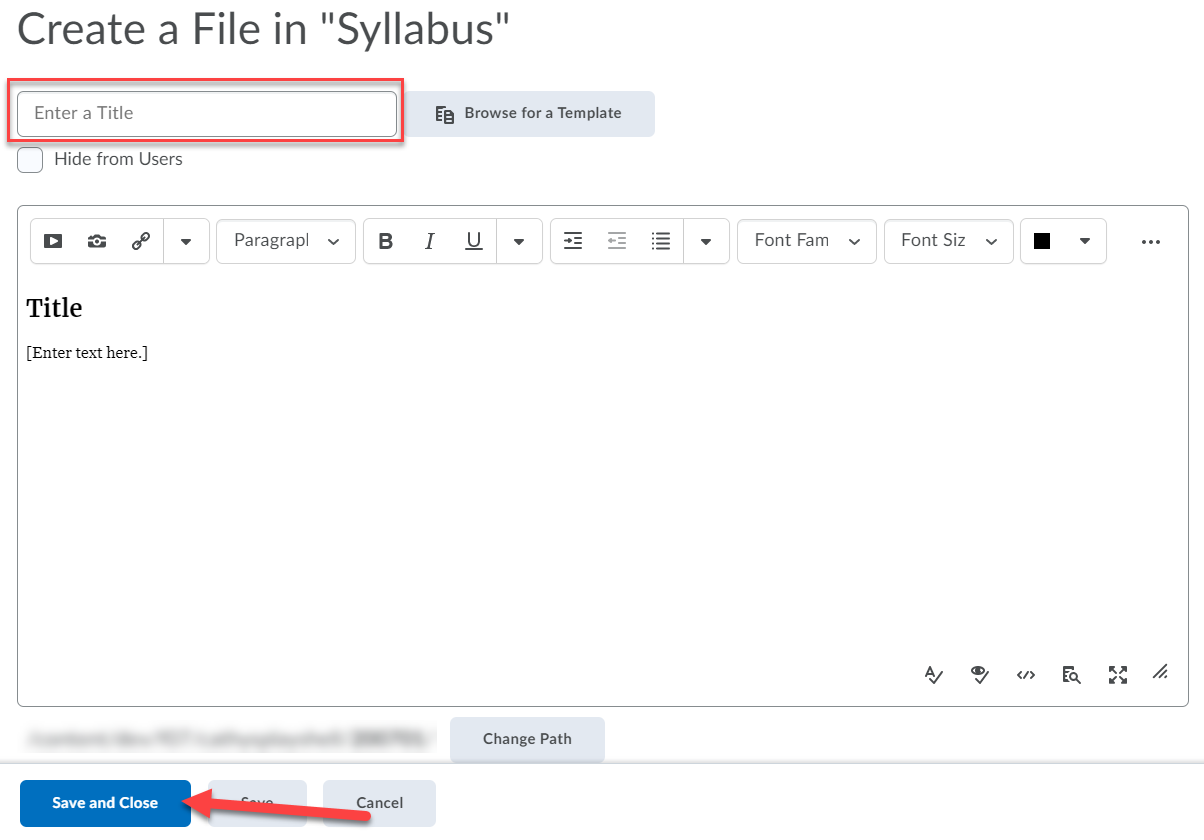Expand the Font Size selector
The image size is (1204, 840).
(x=948, y=241)
